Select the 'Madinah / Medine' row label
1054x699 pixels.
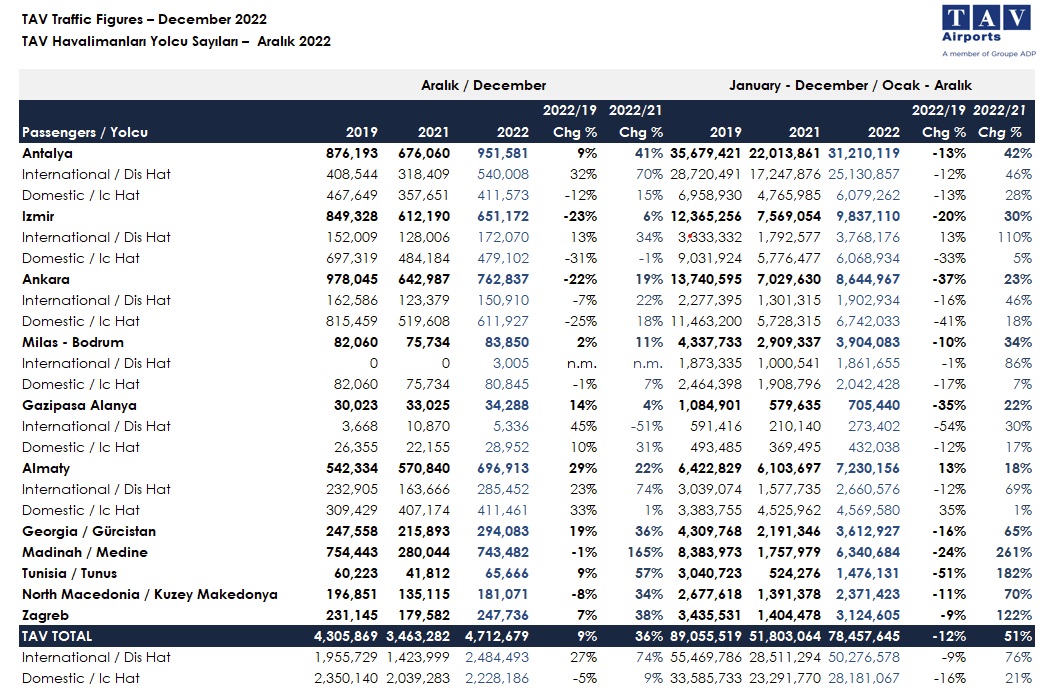coord(85,552)
